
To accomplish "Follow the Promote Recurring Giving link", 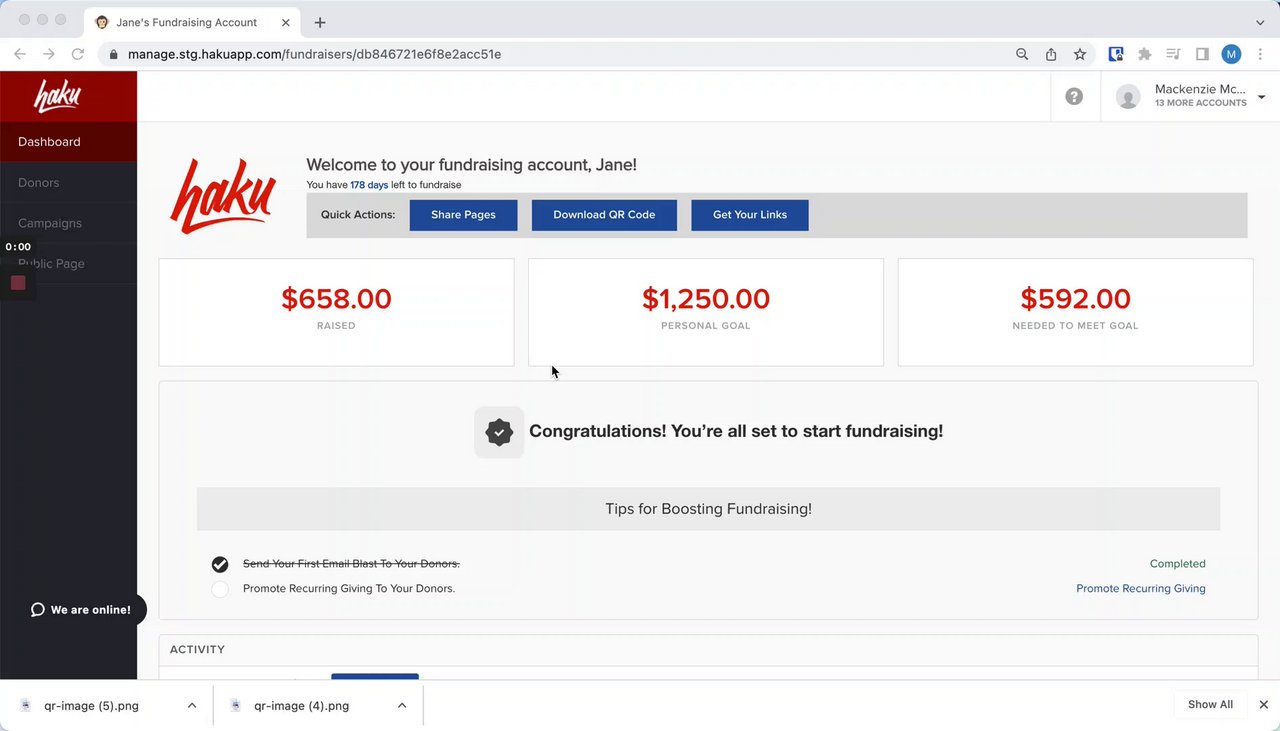I will [1140, 589].
